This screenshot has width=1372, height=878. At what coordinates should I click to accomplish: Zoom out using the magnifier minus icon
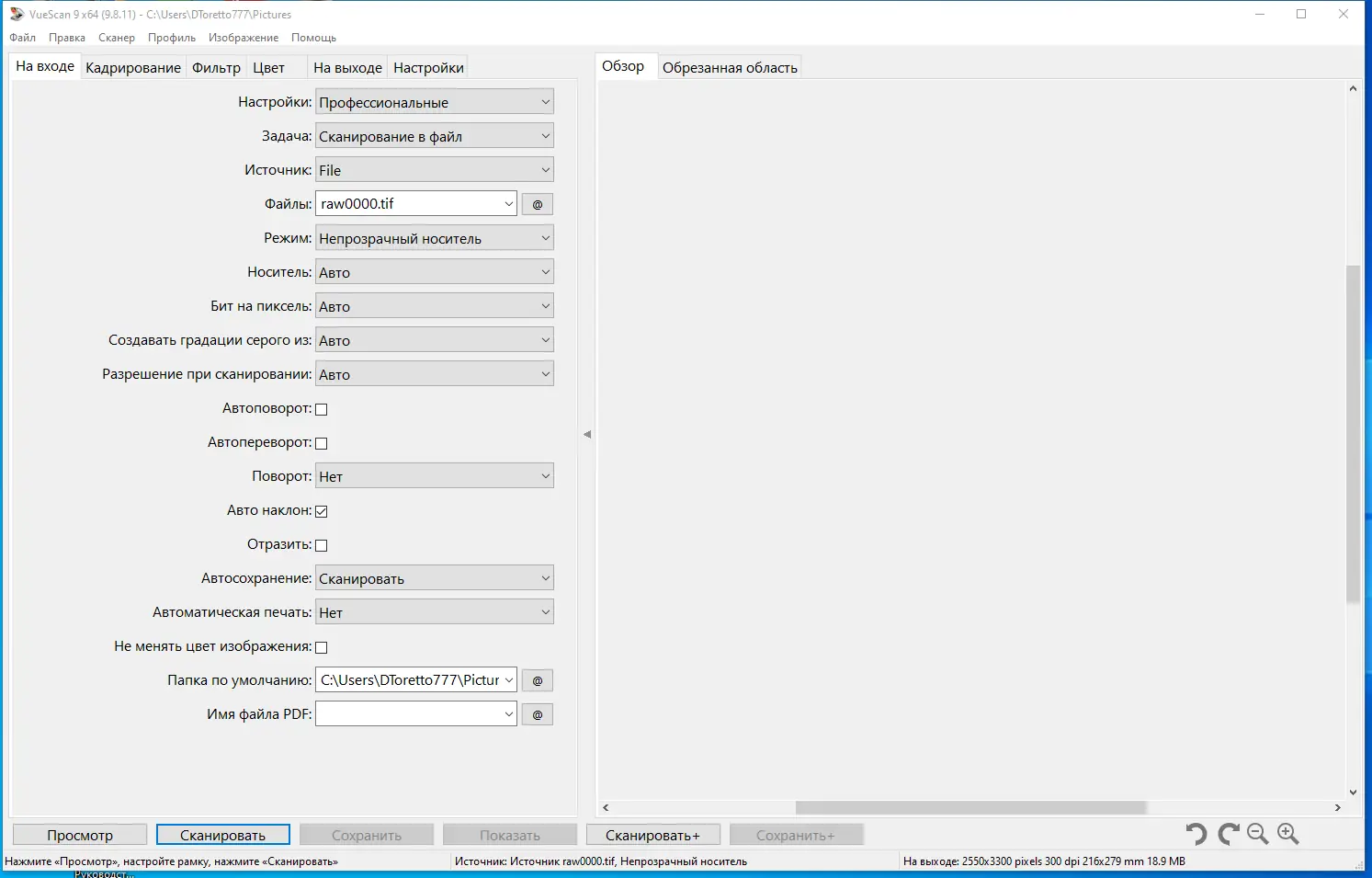pyautogui.click(x=1258, y=834)
